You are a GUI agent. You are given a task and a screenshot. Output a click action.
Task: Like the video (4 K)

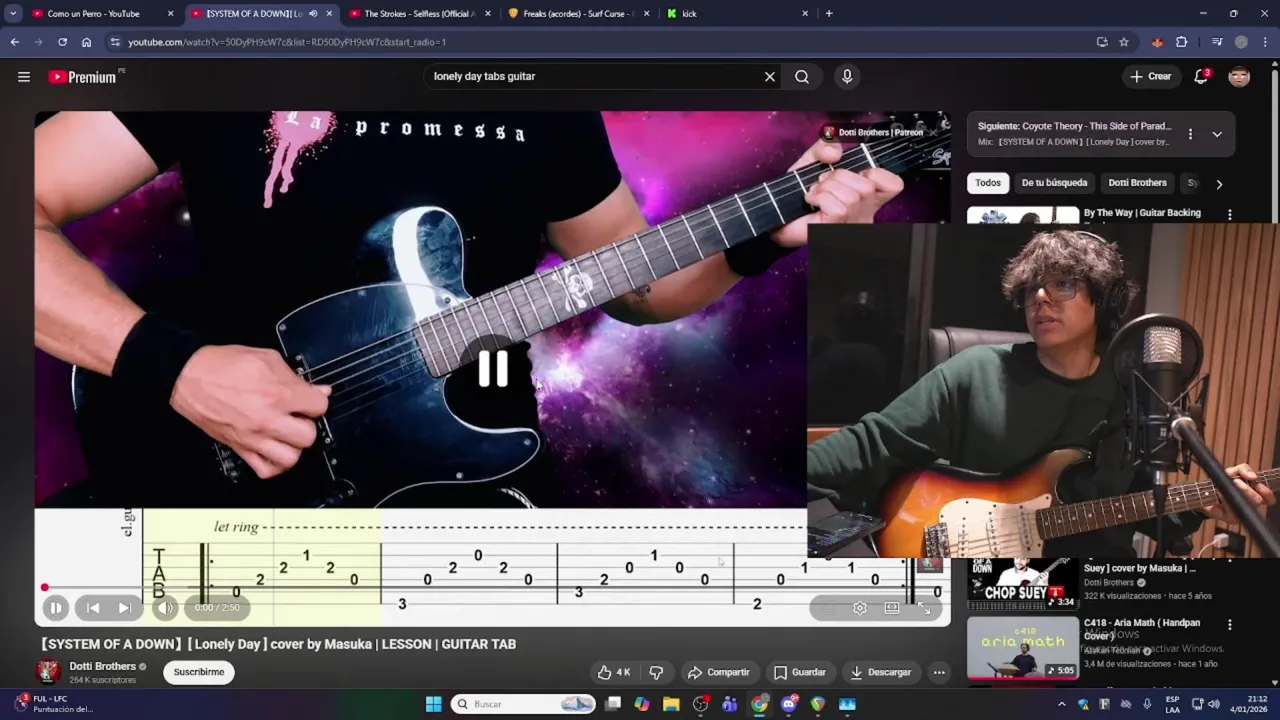[614, 672]
